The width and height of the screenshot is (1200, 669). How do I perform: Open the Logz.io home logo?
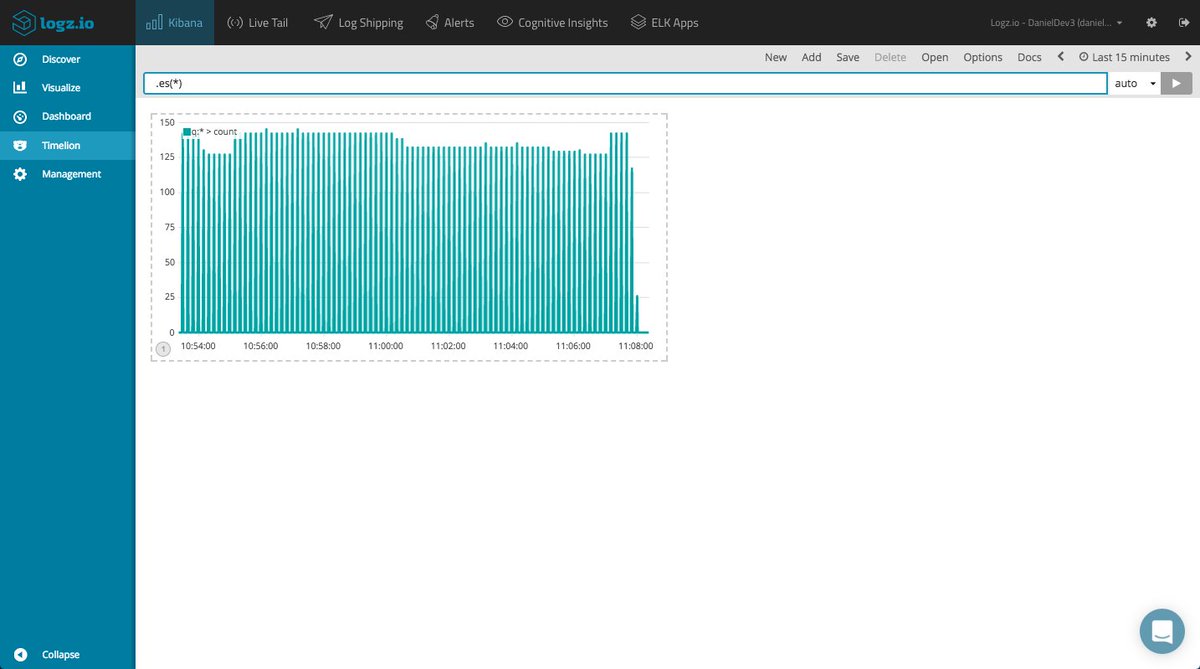coord(53,22)
